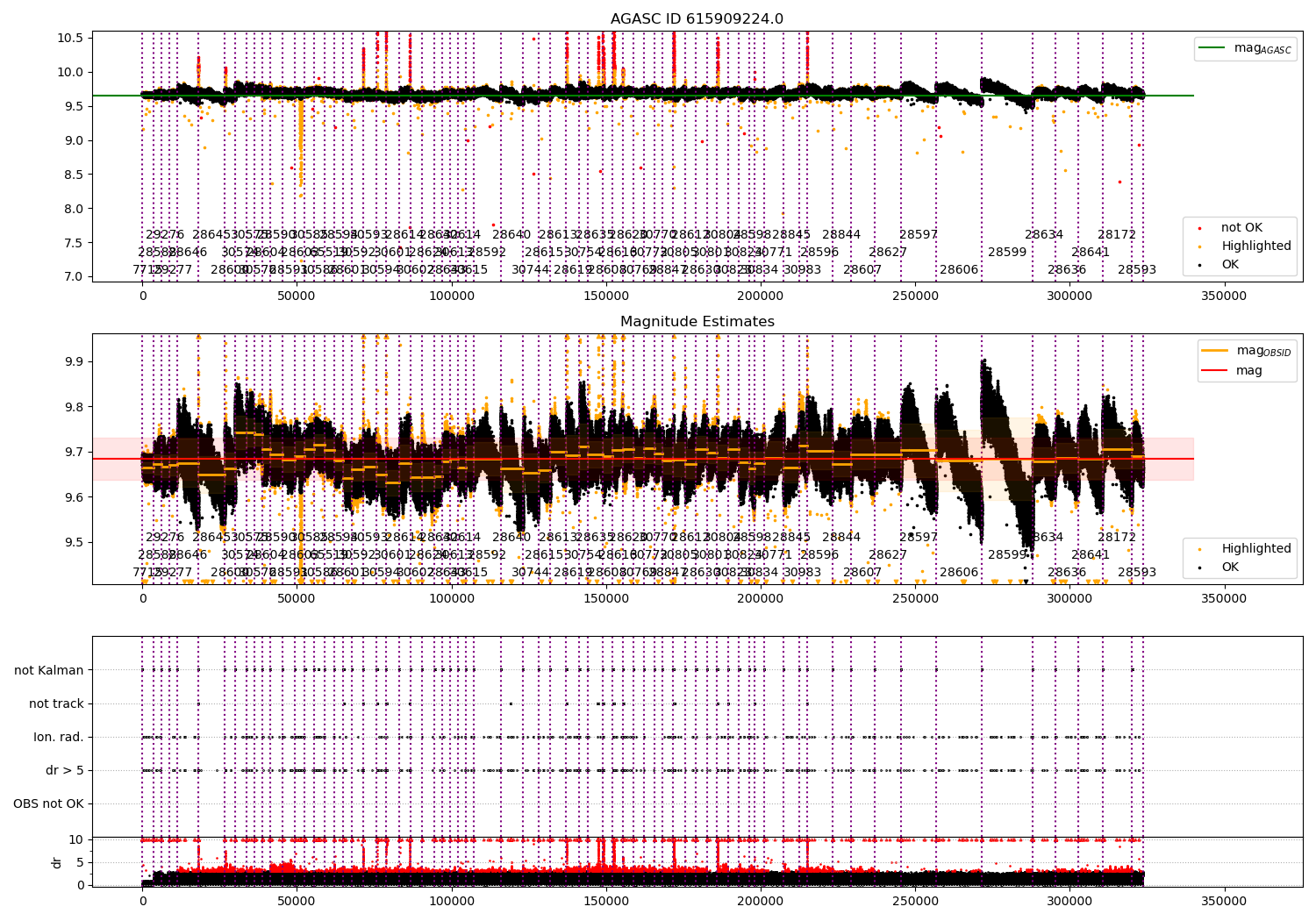1316x921 pixels.
Task: Click obsid label '28593' in the top plot
Action: [x=1137, y=269]
